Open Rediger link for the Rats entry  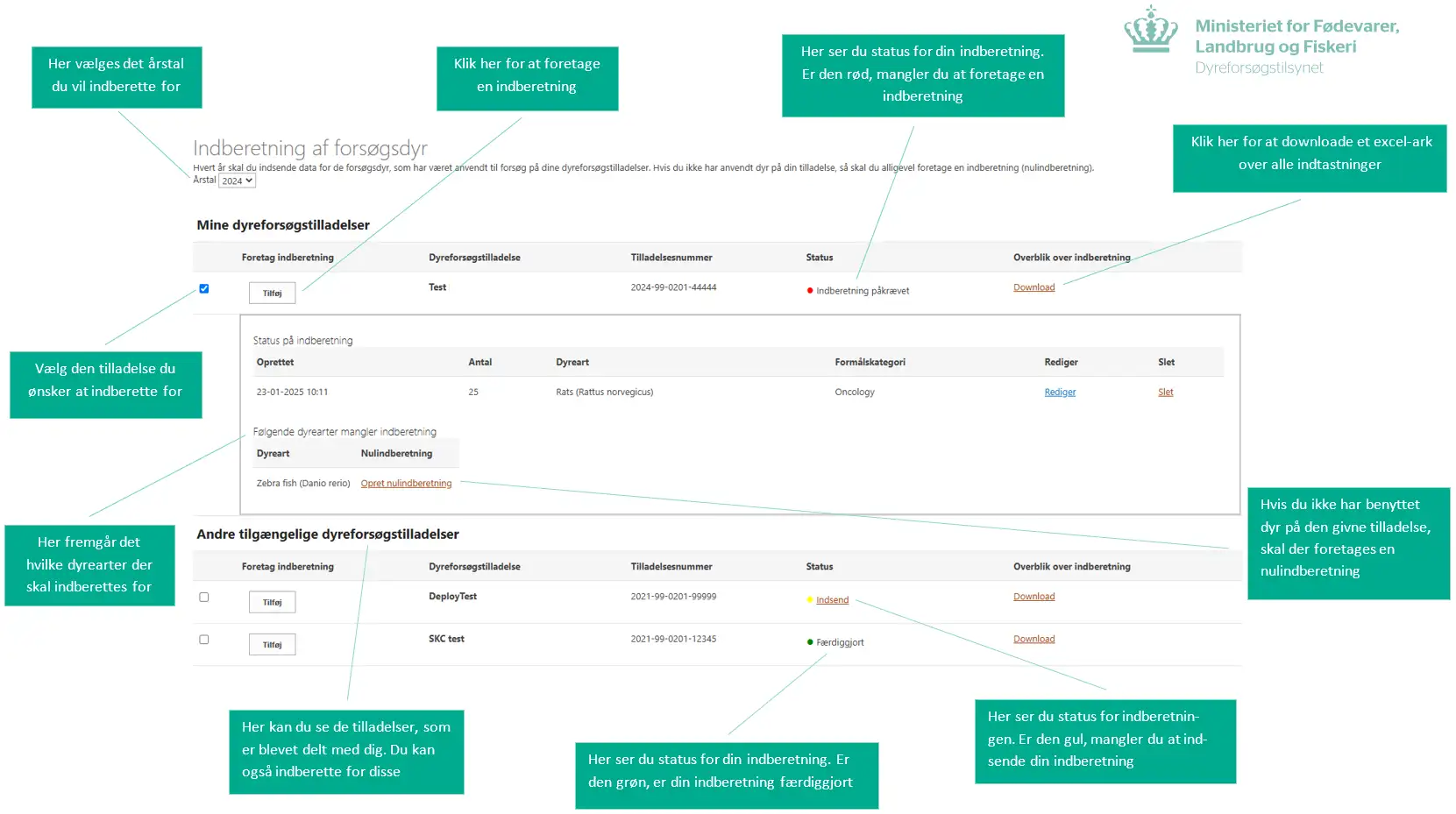pyautogui.click(x=1059, y=393)
